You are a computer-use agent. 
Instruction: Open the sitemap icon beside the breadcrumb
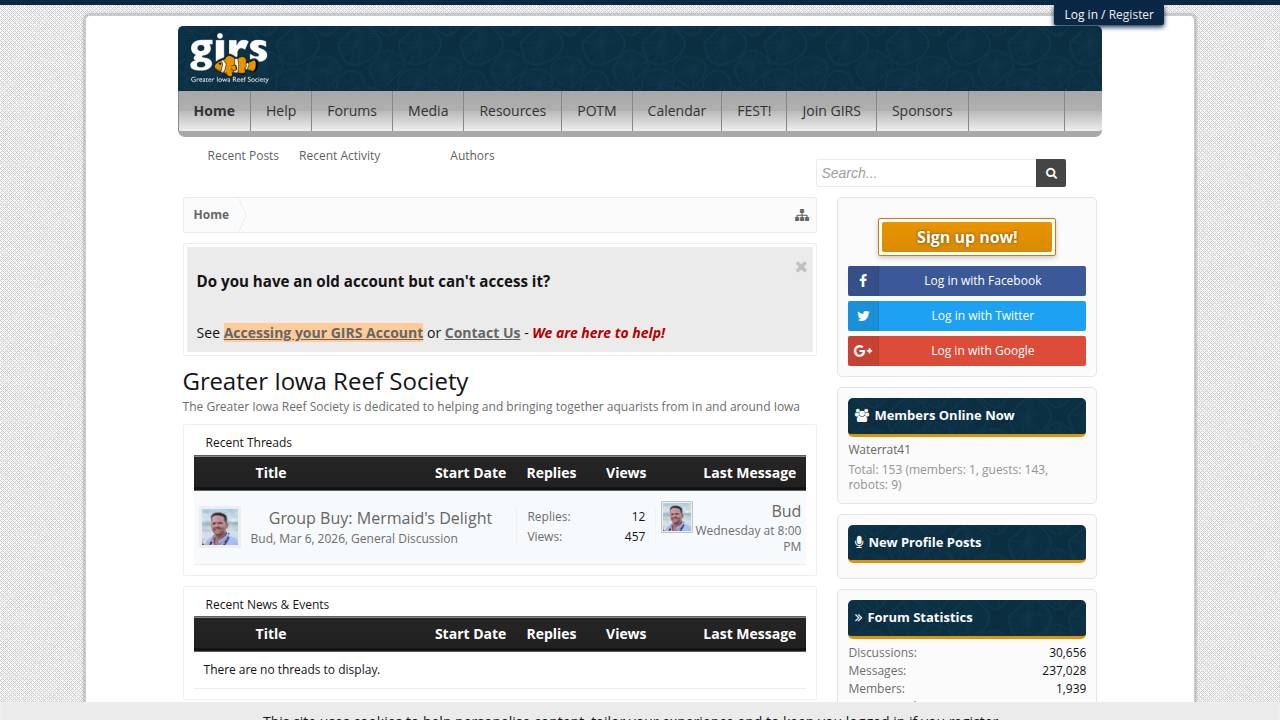point(801,214)
